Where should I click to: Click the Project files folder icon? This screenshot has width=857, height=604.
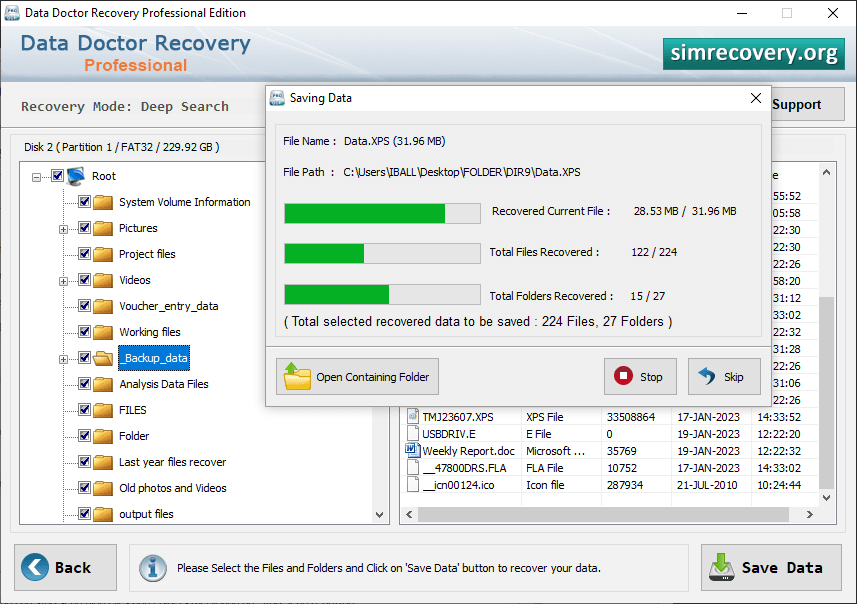103,254
